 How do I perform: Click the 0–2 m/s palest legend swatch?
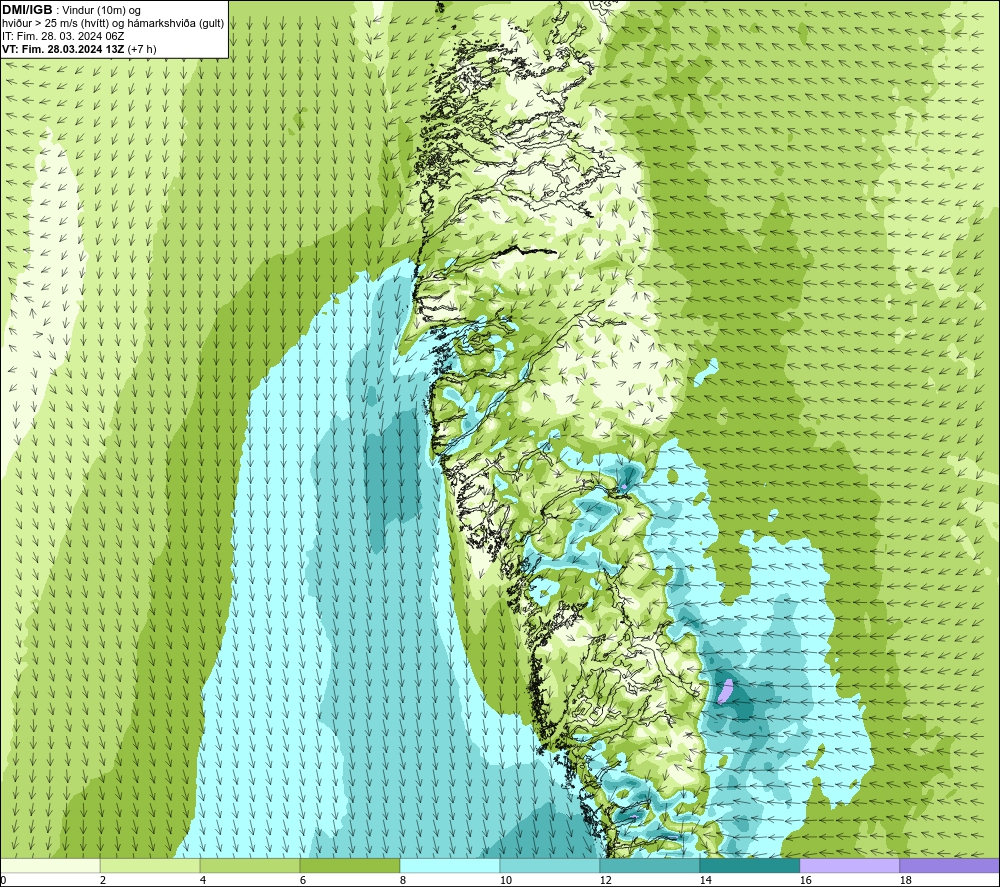point(50,865)
